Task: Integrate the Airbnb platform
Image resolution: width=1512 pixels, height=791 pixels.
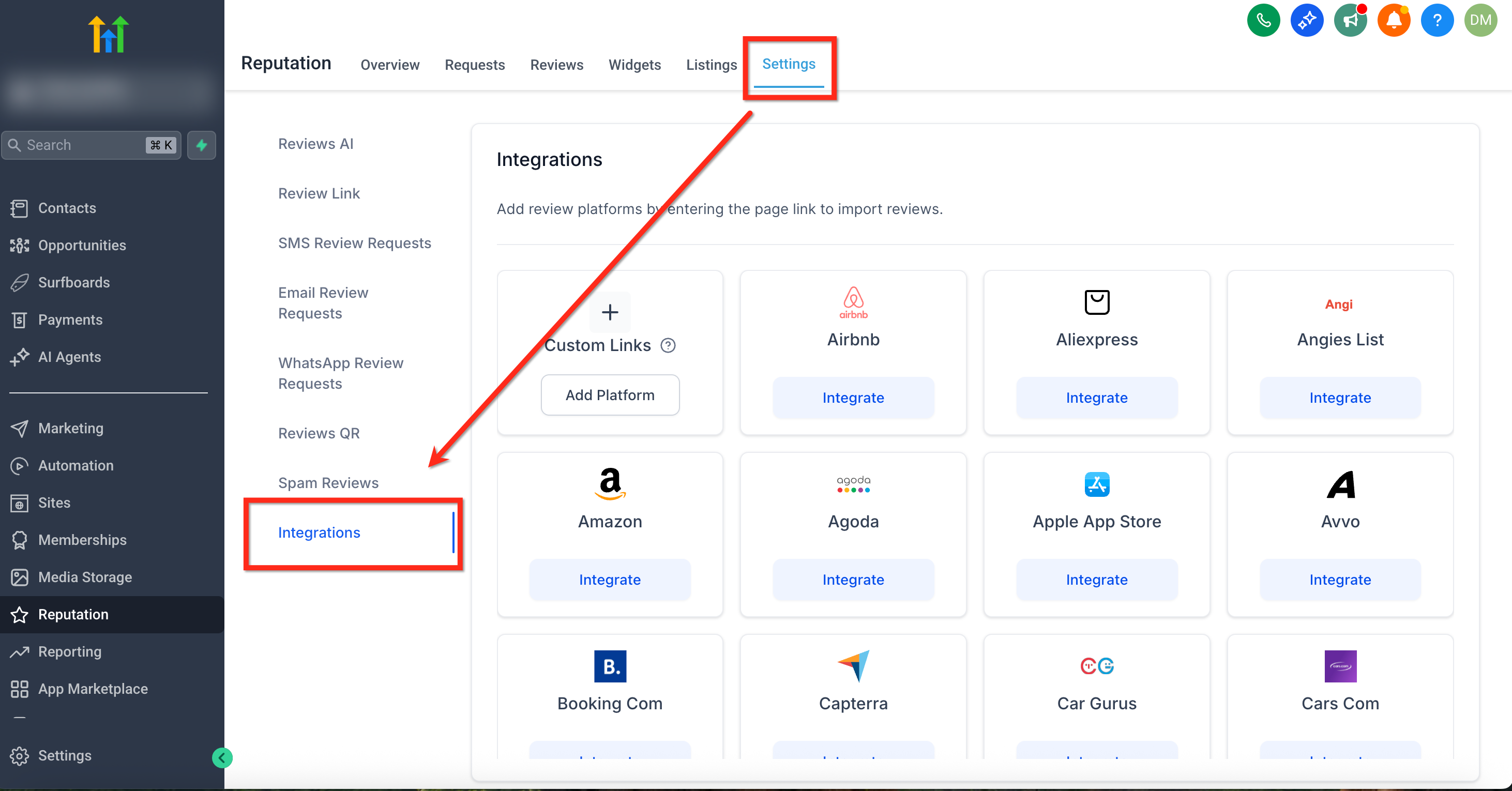Action: 853,397
